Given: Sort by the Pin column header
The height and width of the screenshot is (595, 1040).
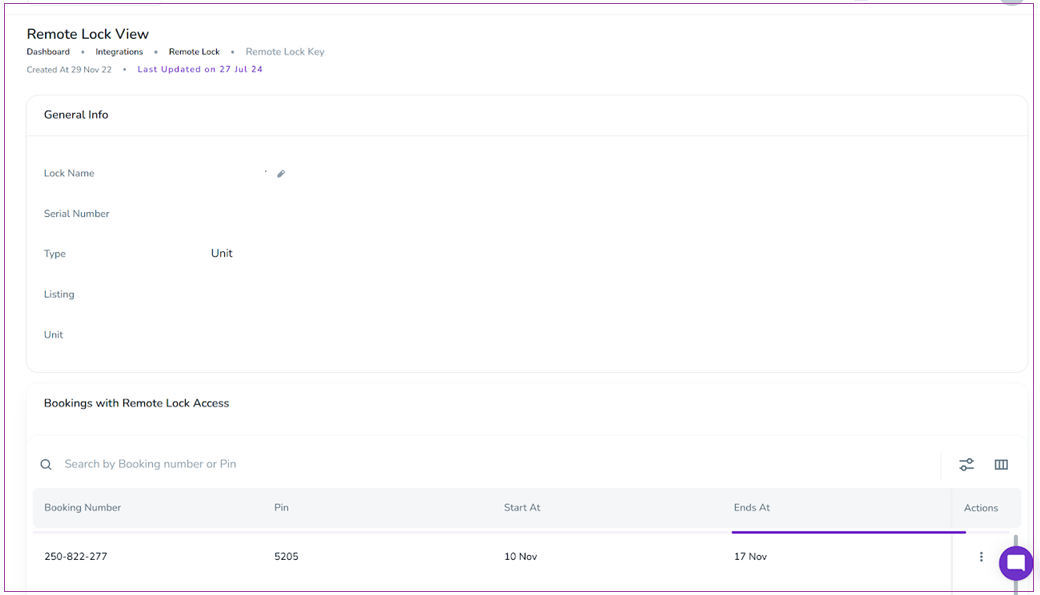Looking at the screenshot, I should [x=281, y=508].
